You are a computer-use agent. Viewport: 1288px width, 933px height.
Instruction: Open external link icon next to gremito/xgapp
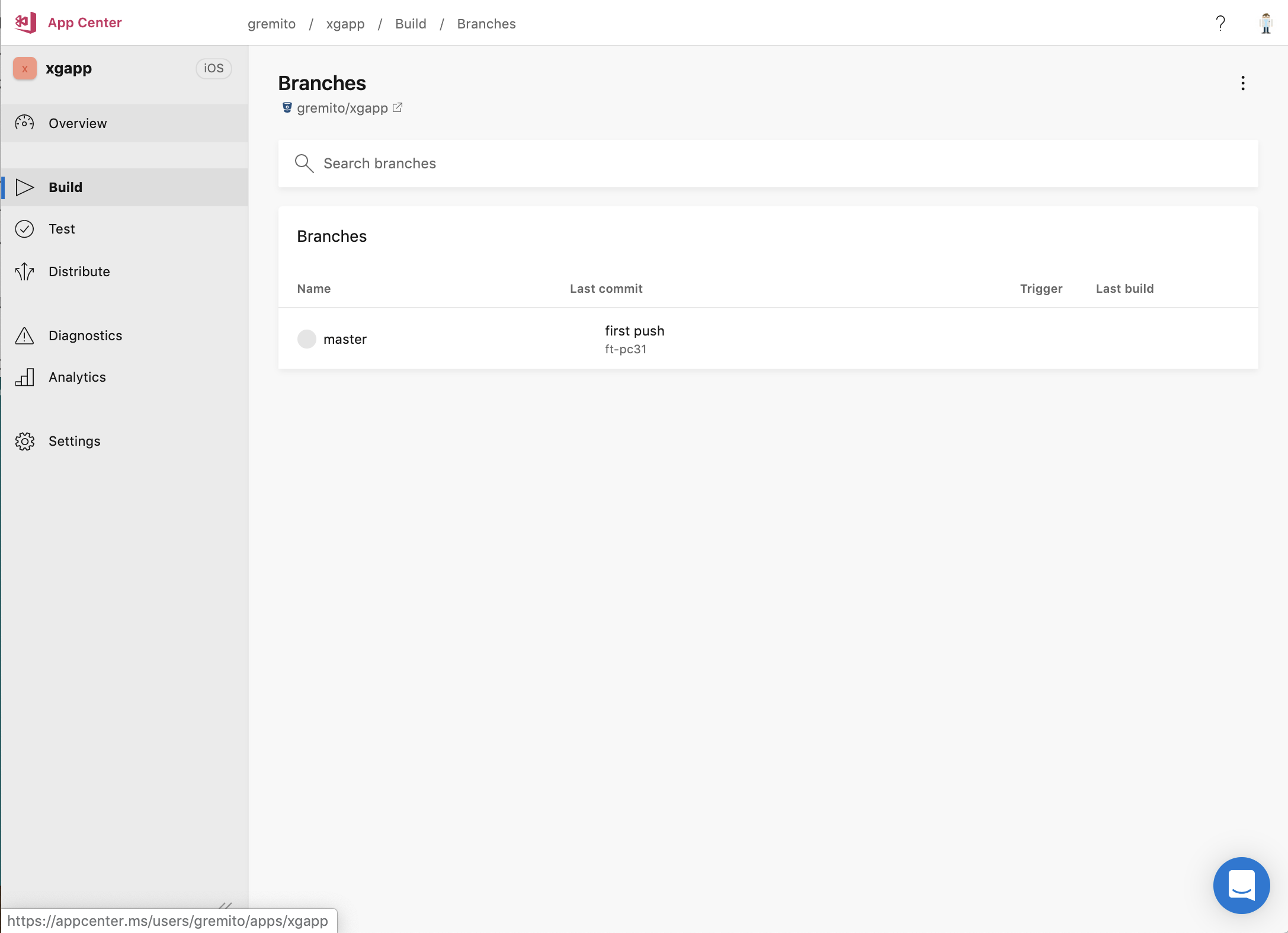click(398, 108)
